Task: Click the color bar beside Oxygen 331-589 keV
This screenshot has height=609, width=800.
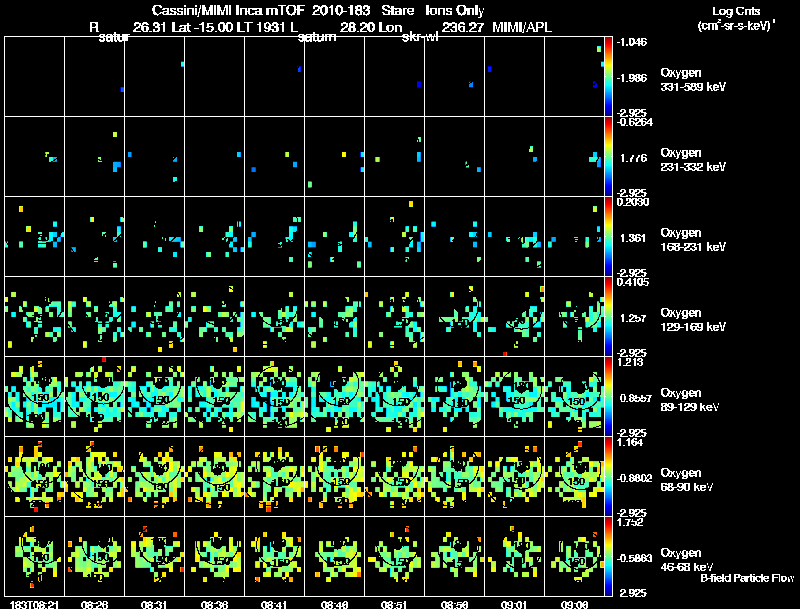Action: click(x=610, y=76)
